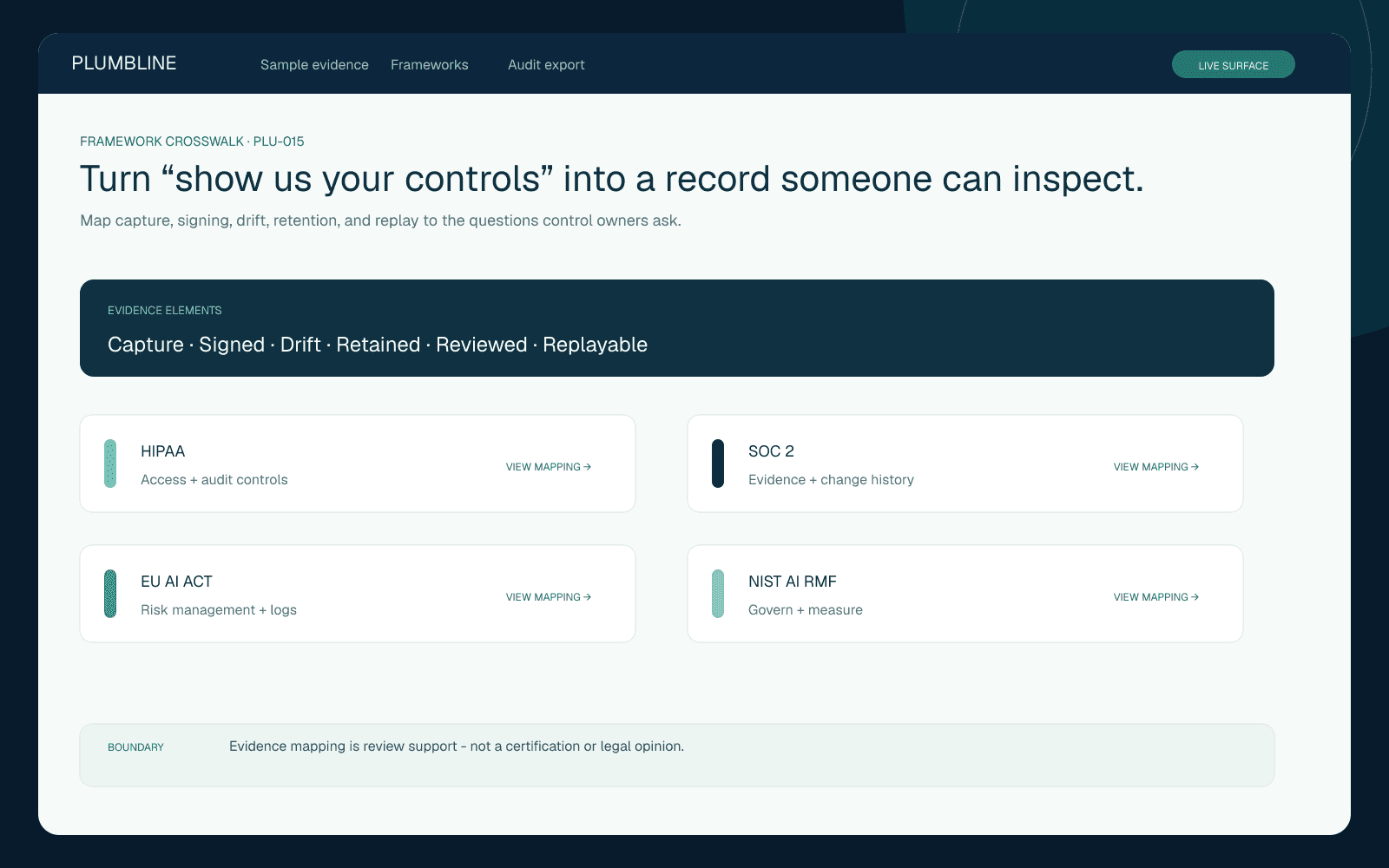
Task: View mapping for NIST AI RMF
Action: 1156,597
